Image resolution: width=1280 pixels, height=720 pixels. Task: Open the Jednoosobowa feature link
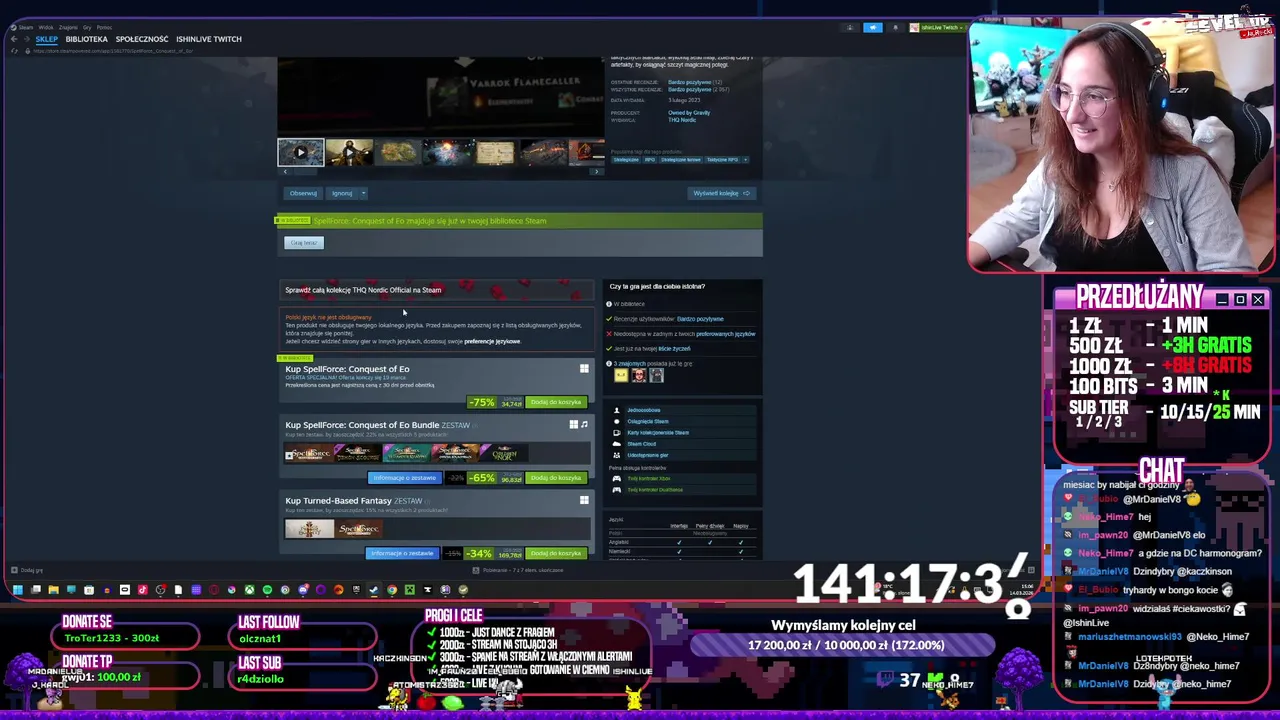(644, 410)
